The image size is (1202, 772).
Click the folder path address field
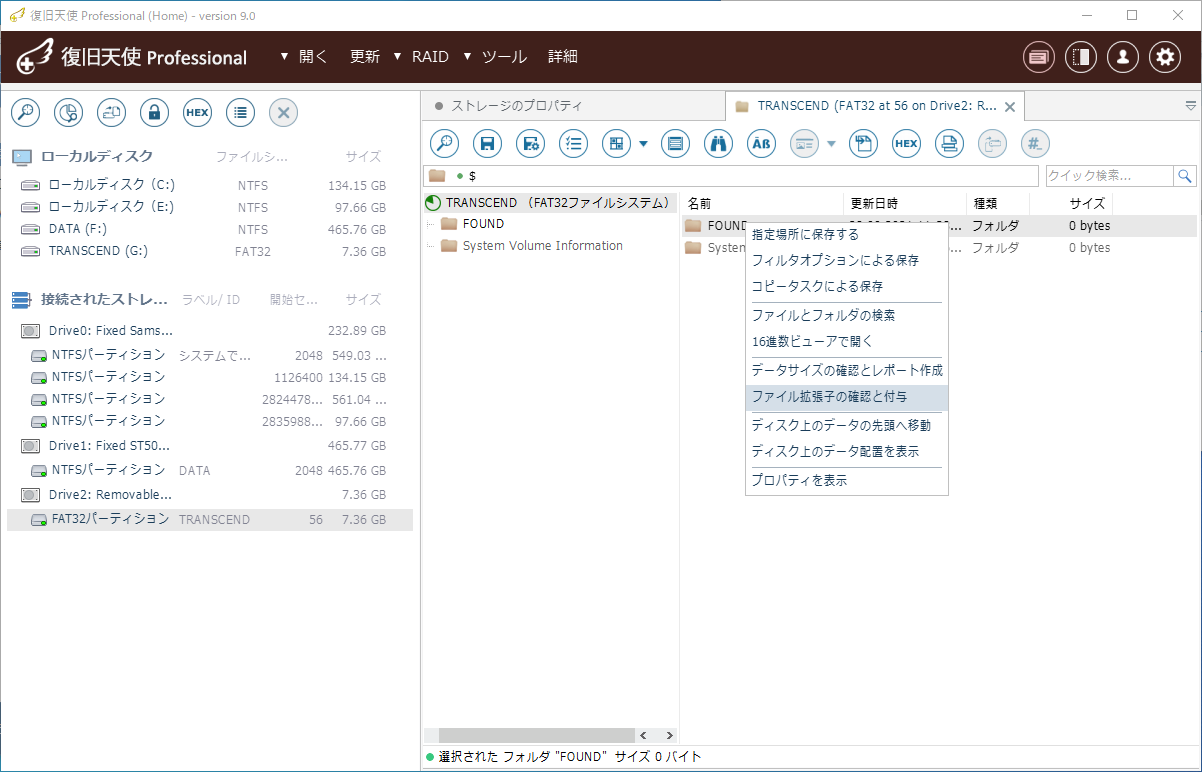click(731, 176)
